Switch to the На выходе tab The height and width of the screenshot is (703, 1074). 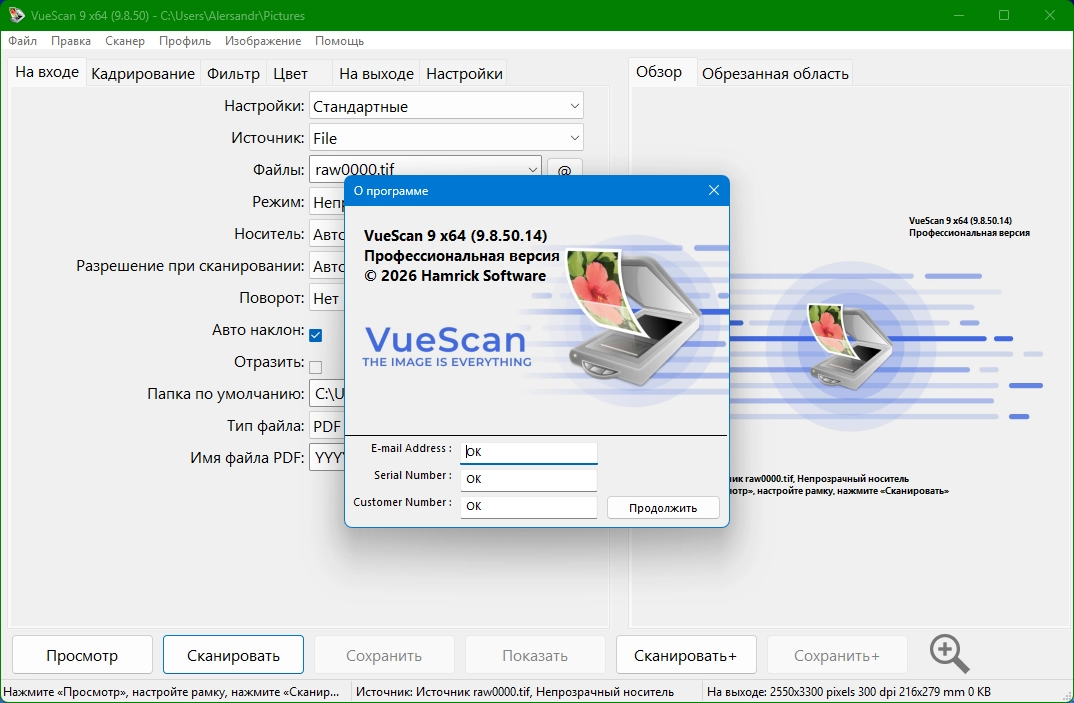click(376, 73)
